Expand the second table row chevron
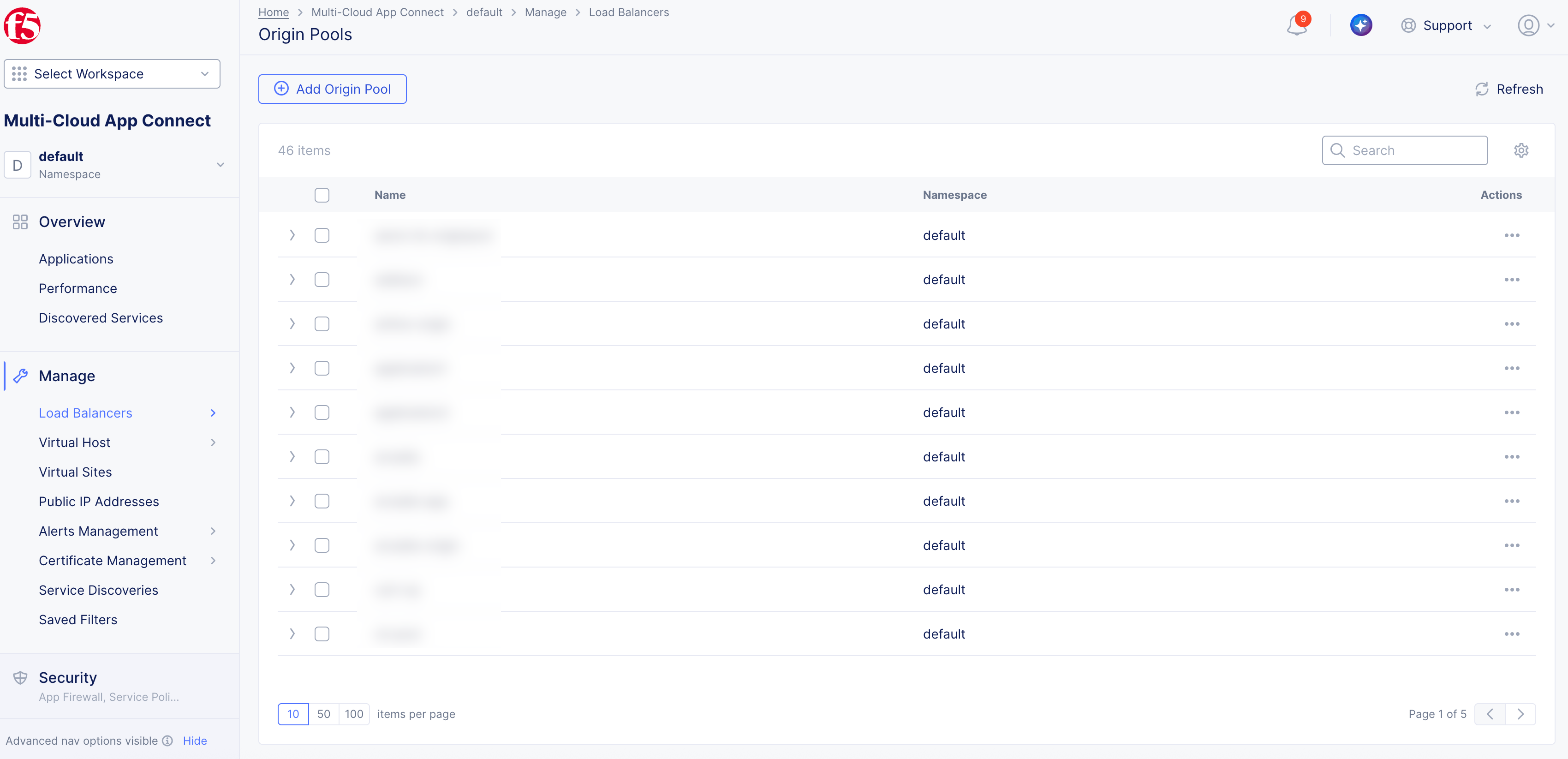 292,280
